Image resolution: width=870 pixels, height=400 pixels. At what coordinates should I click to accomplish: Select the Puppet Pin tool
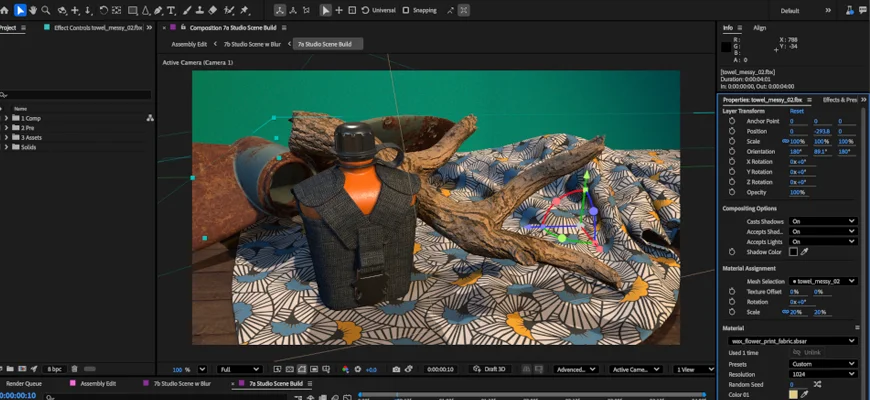click(x=244, y=10)
